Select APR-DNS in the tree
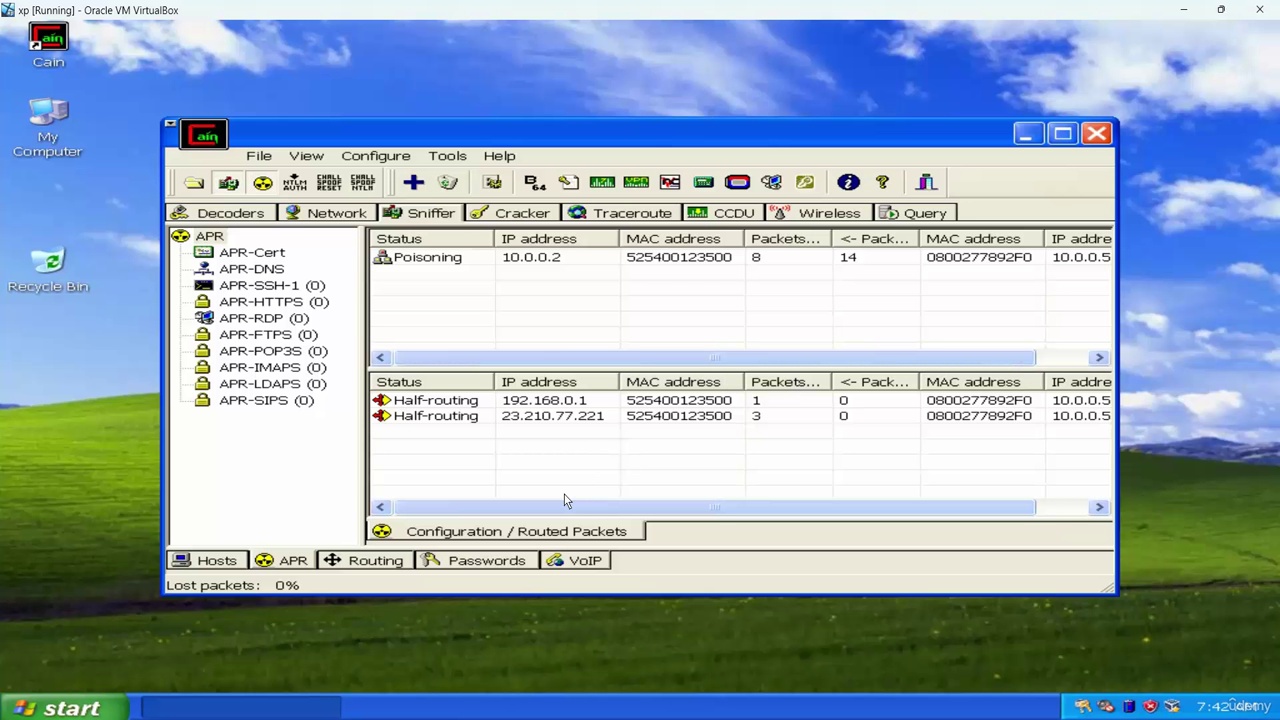This screenshot has width=1280, height=720. point(251,269)
